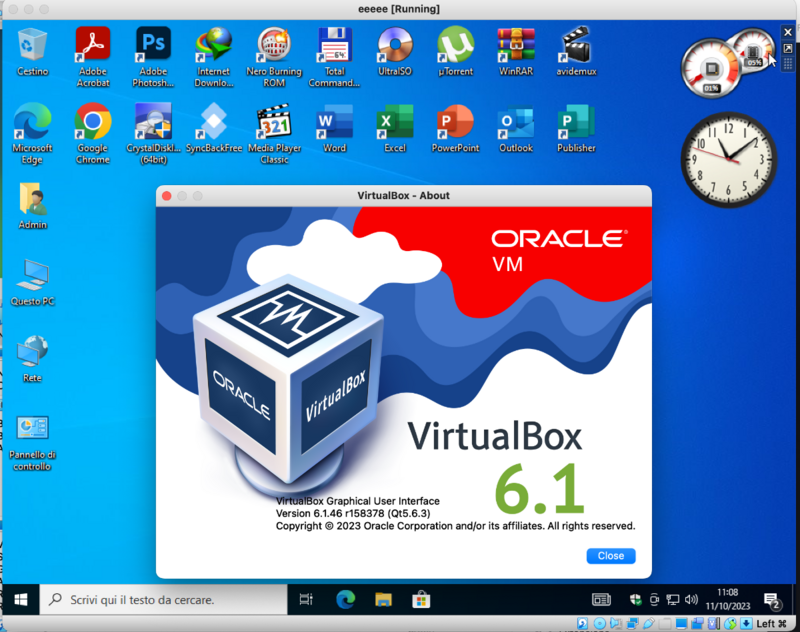Viewport: 800px width, 632px height.
Task: Click the Meet Now tray icon
Action: tap(654, 599)
